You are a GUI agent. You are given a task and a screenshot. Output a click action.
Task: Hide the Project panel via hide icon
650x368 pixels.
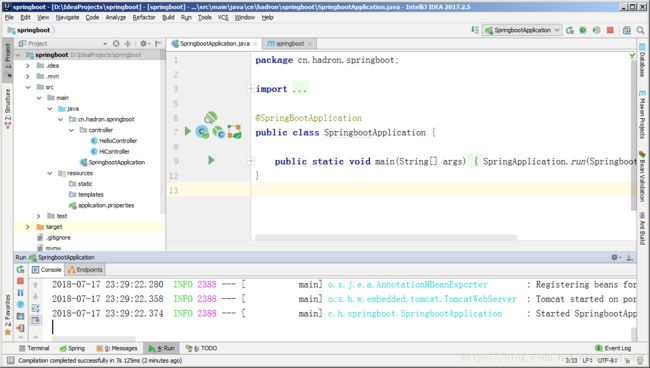[158, 44]
